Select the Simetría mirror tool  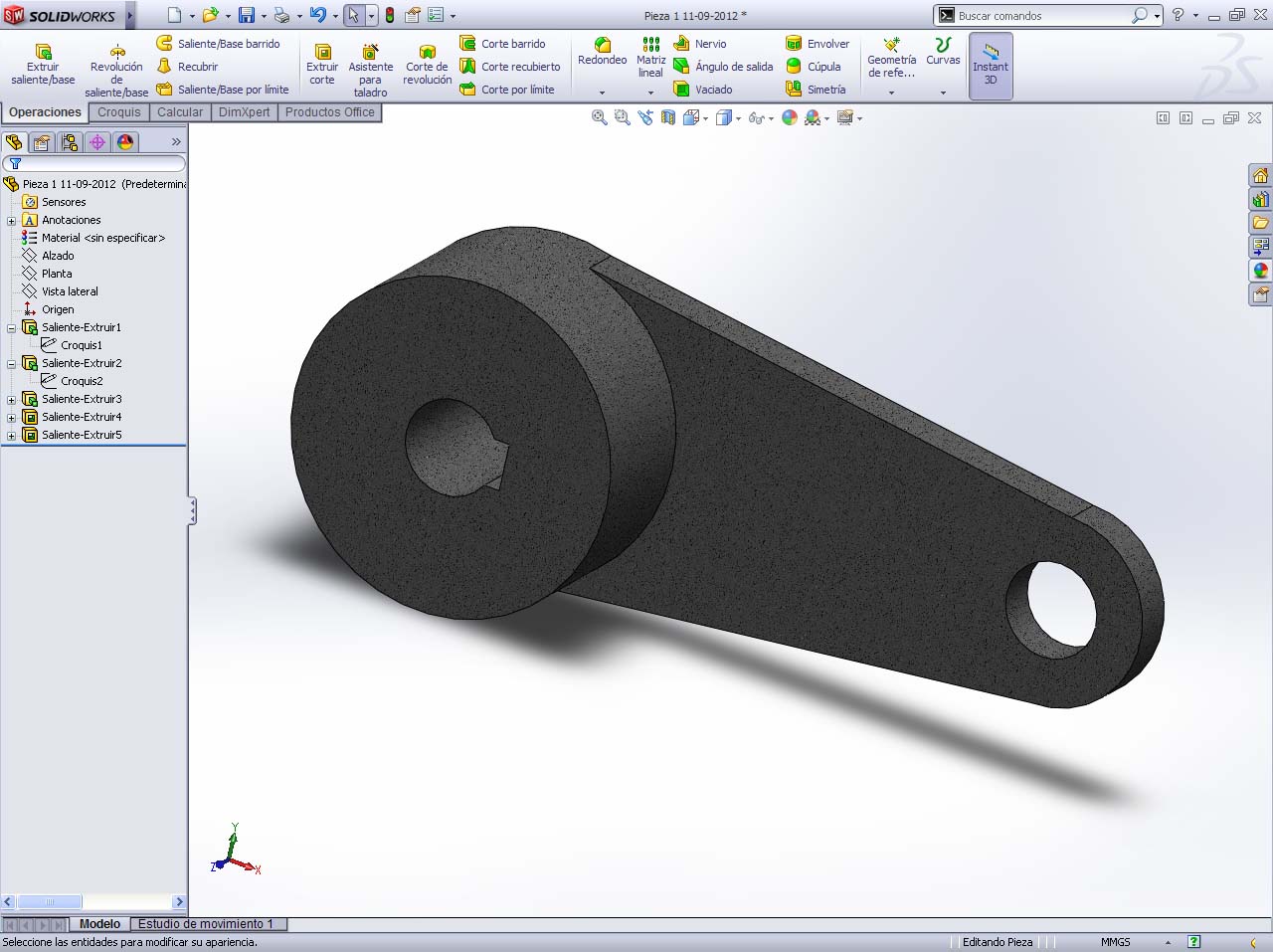[x=816, y=90]
